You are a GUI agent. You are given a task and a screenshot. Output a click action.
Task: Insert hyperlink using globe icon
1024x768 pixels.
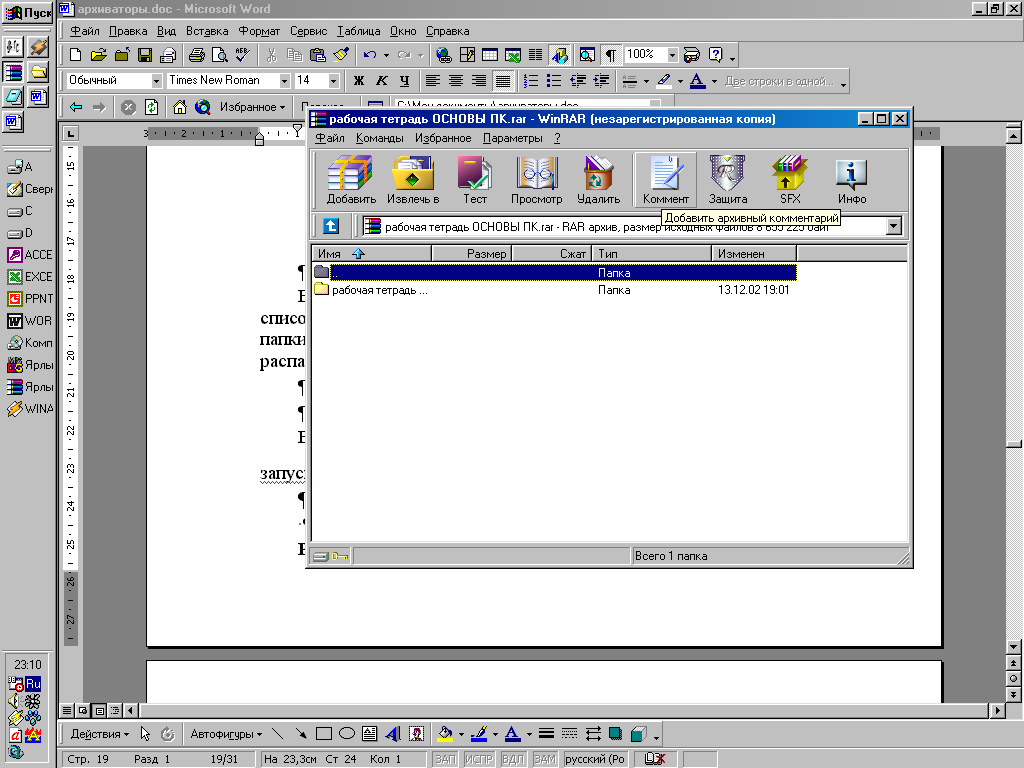pyautogui.click(x=444, y=55)
